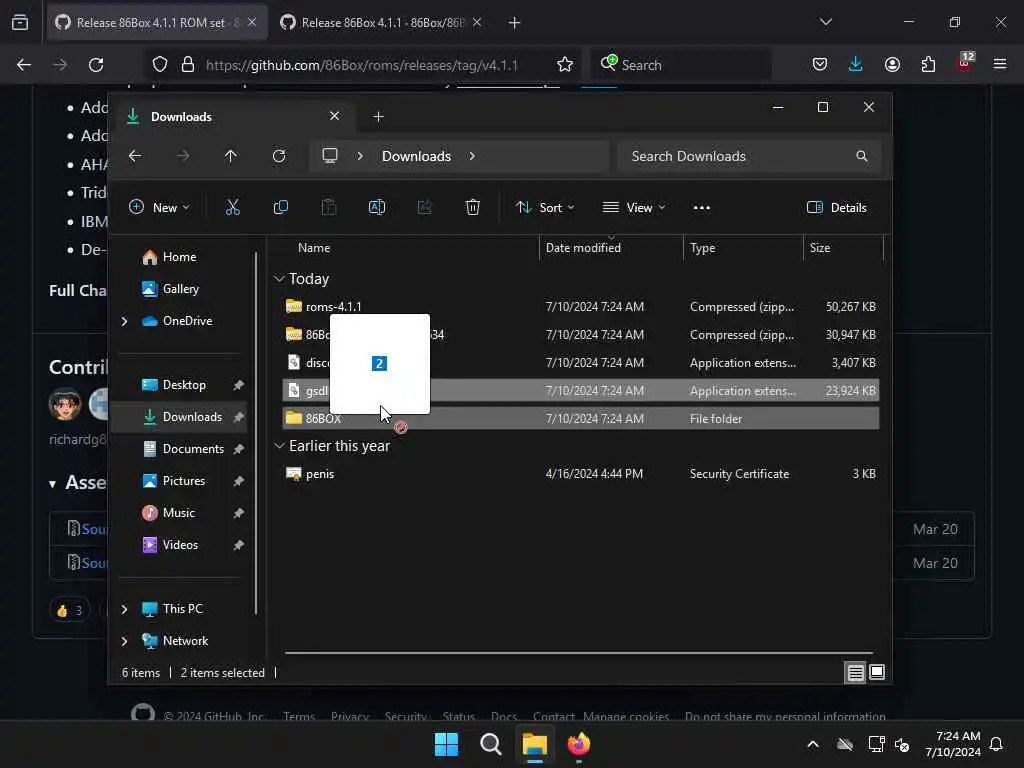The width and height of the screenshot is (1024, 768).
Task: Open the Firefox hamburger menu
Action: [1000, 64]
